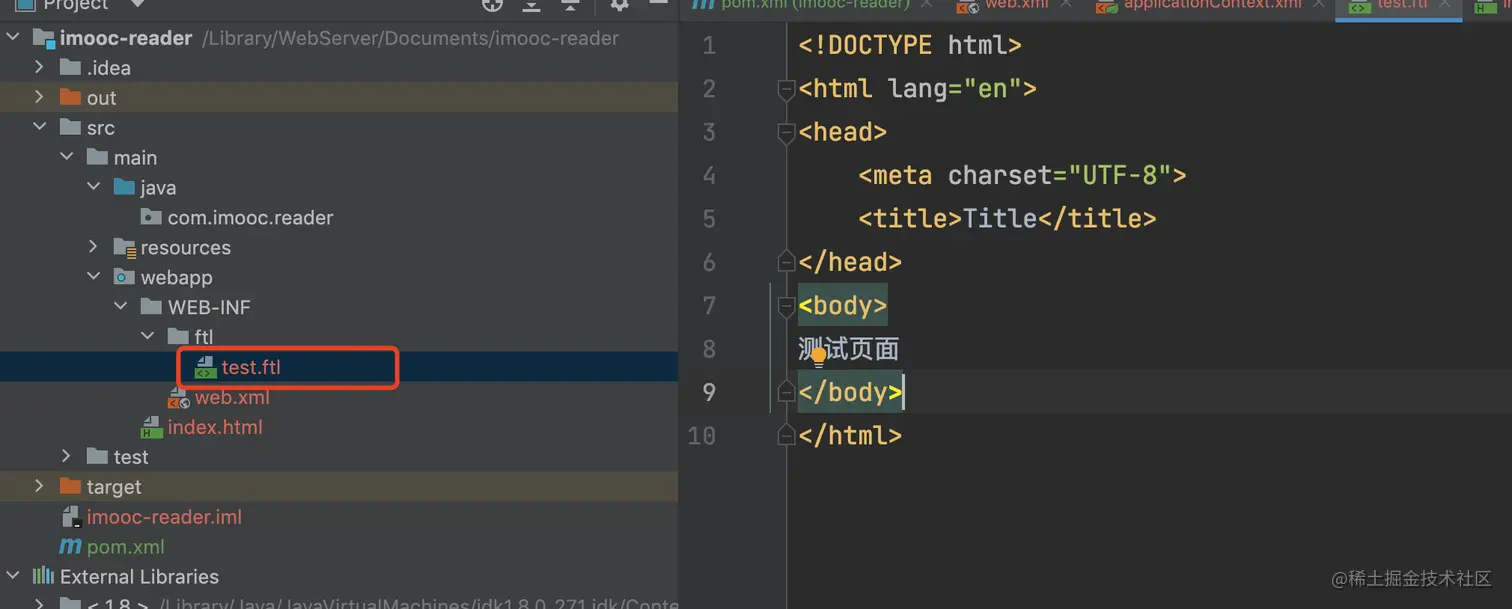Click the External Libraries bar-chart icon
This screenshot has height=609, width=1512.
click(43, 576)
